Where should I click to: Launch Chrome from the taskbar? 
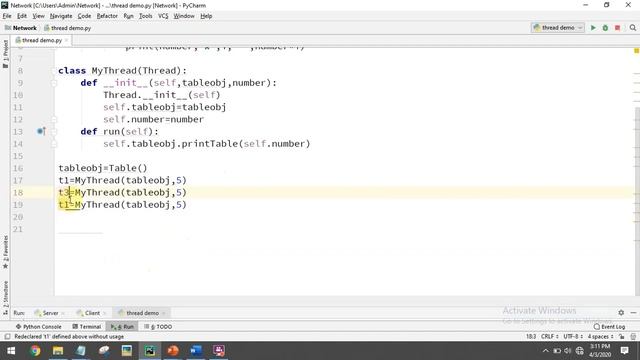35,351
